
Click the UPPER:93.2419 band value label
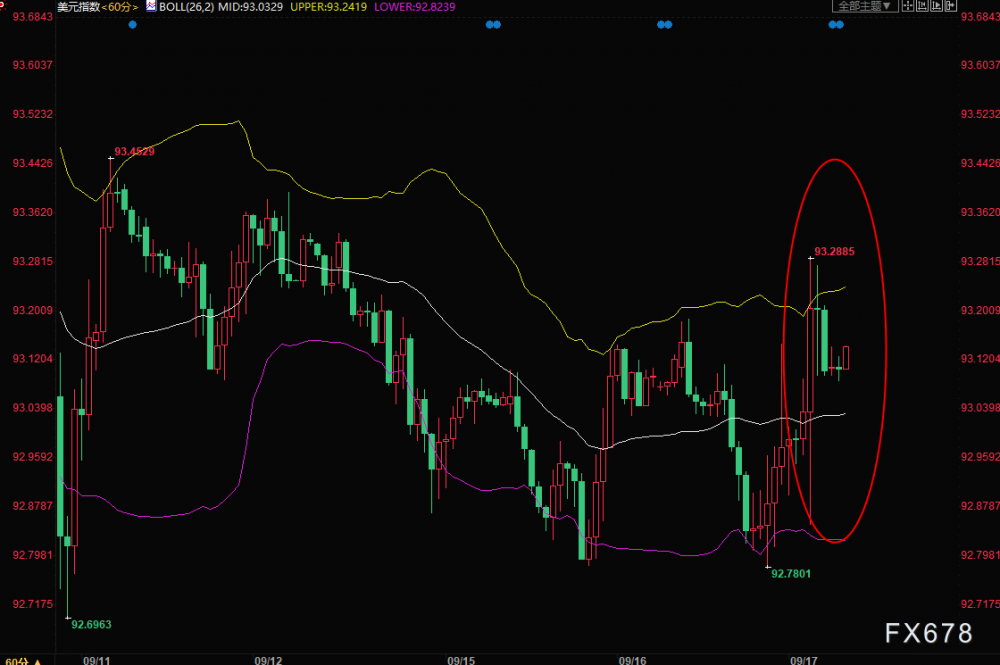pos(328,7)
